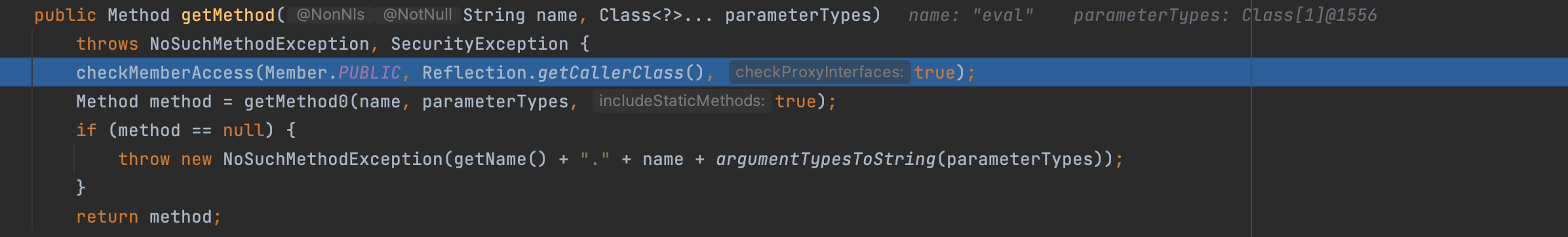
Task: Click the Reflection class reference
Action: [x=475, y=73]
